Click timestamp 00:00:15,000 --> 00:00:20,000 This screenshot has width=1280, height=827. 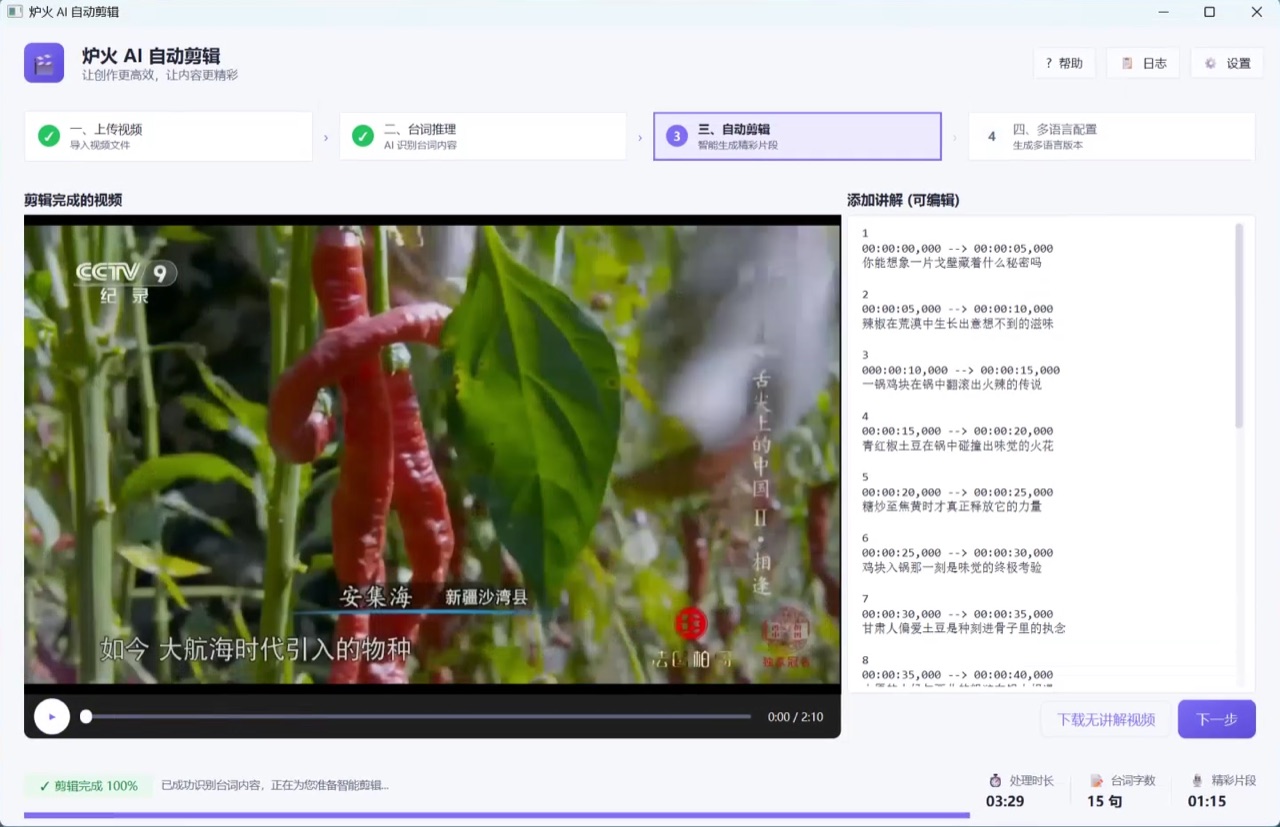957,431
